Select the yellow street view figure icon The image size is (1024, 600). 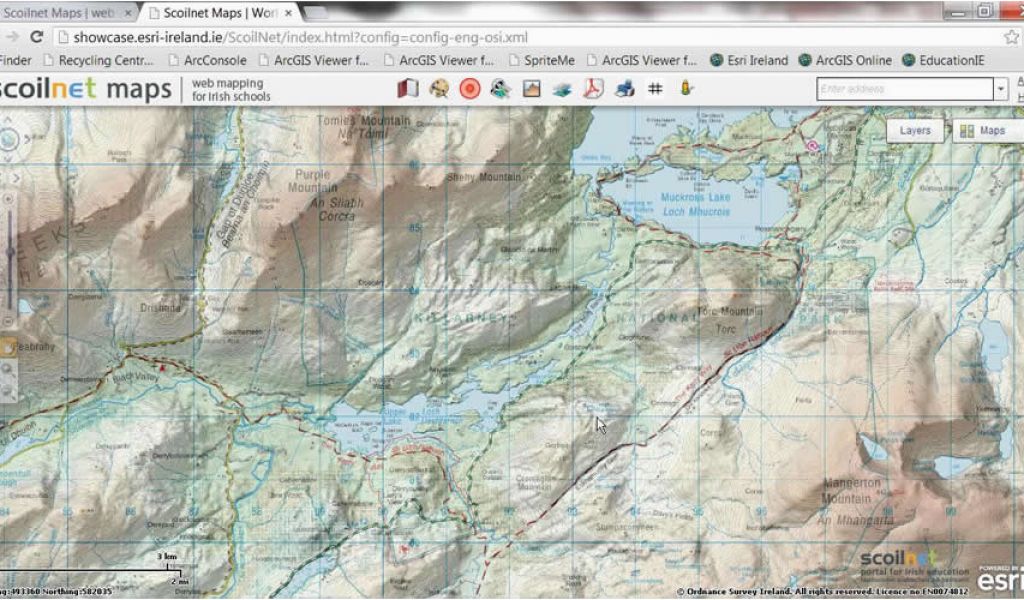pos(686,87)
